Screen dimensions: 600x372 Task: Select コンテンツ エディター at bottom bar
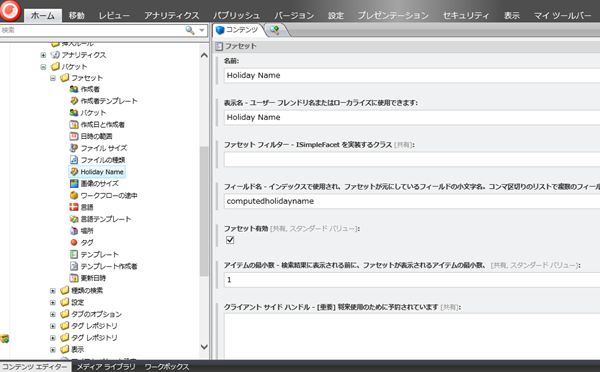[35, 367]
